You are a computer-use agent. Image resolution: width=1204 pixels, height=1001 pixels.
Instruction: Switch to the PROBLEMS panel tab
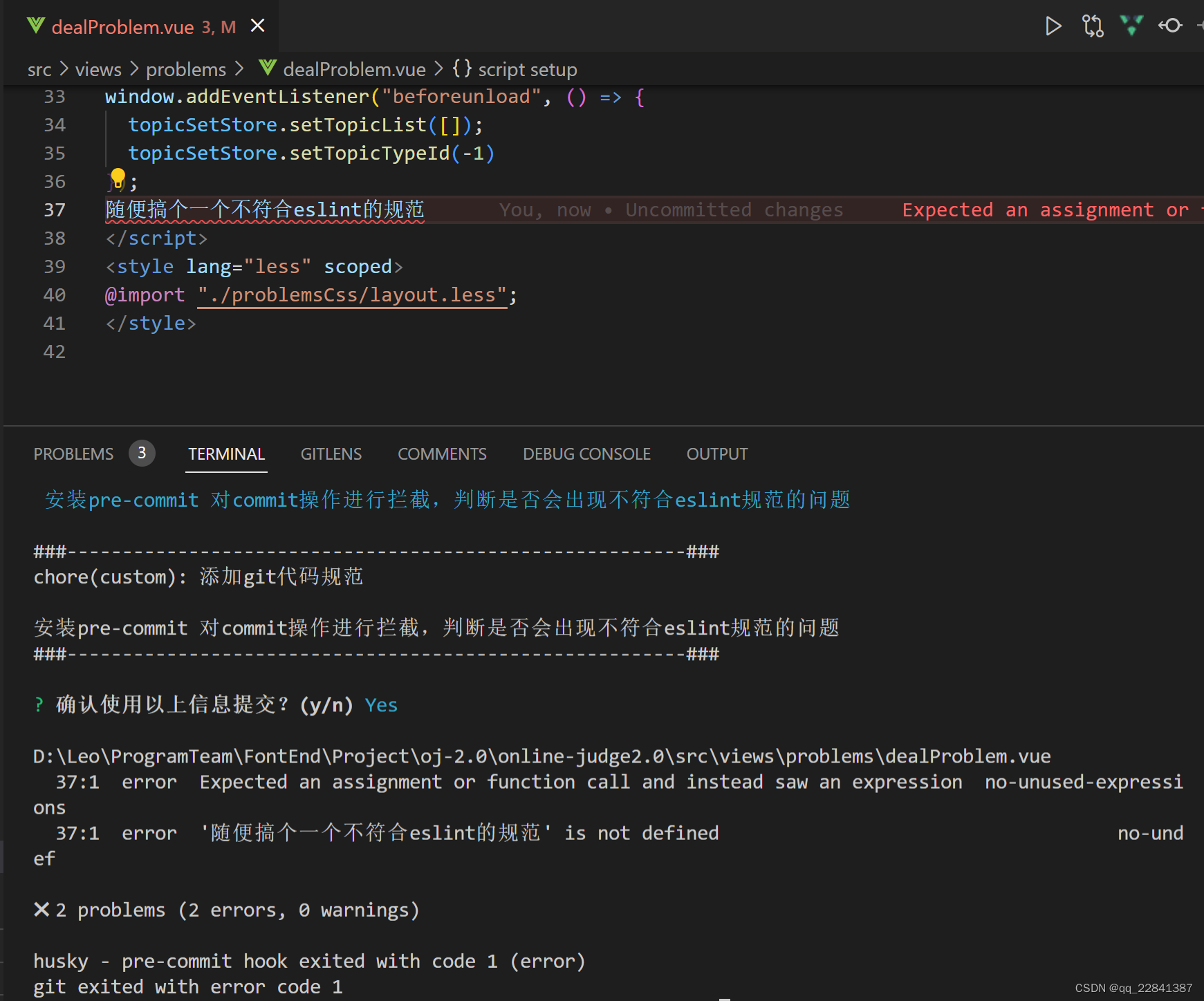click(73, 454)
